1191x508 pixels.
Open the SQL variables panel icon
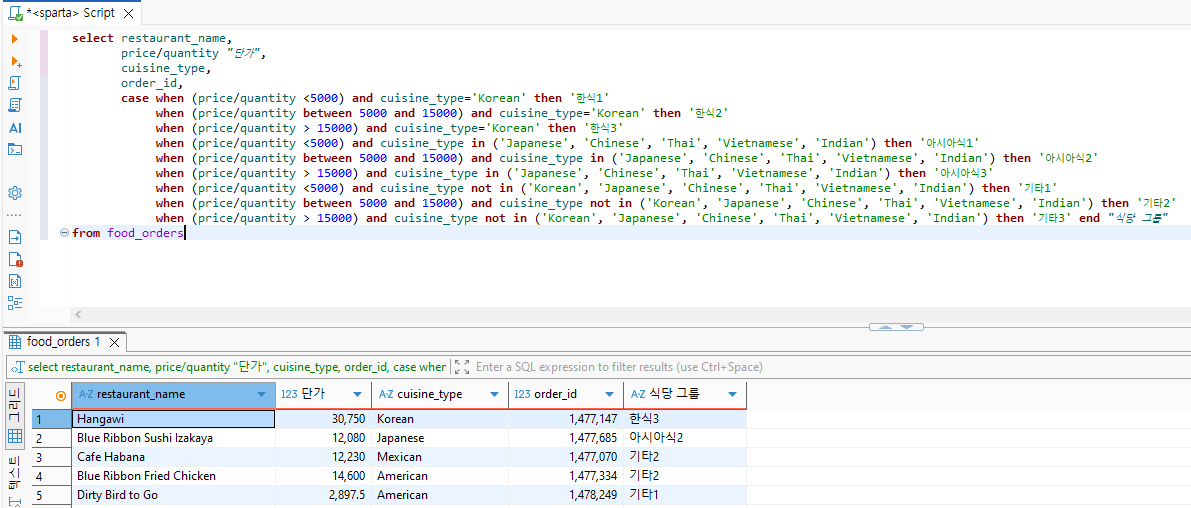point(14,281)
